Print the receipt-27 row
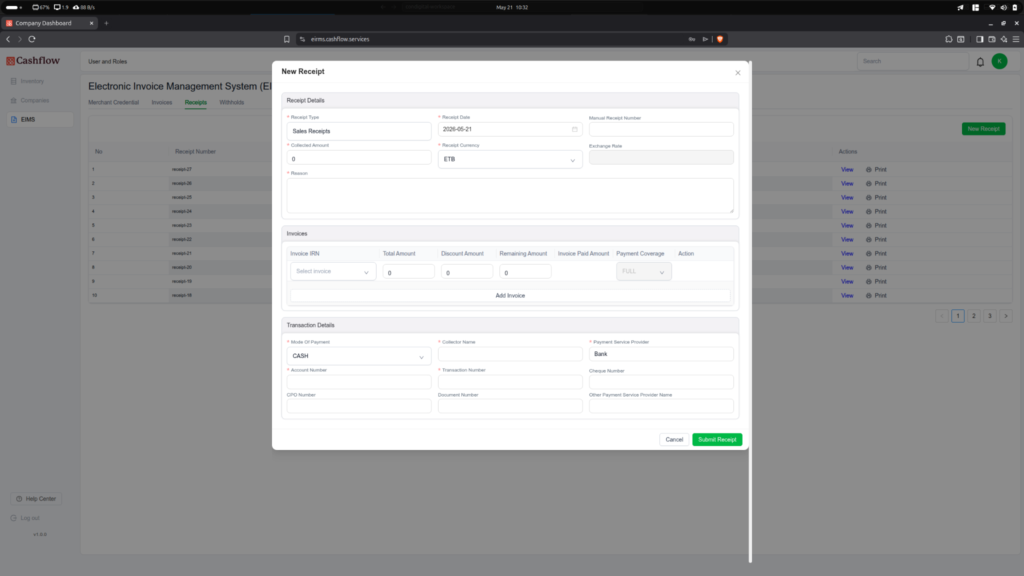The width and height of the screenshot is (1024, 576). click(x=876, y=170)
